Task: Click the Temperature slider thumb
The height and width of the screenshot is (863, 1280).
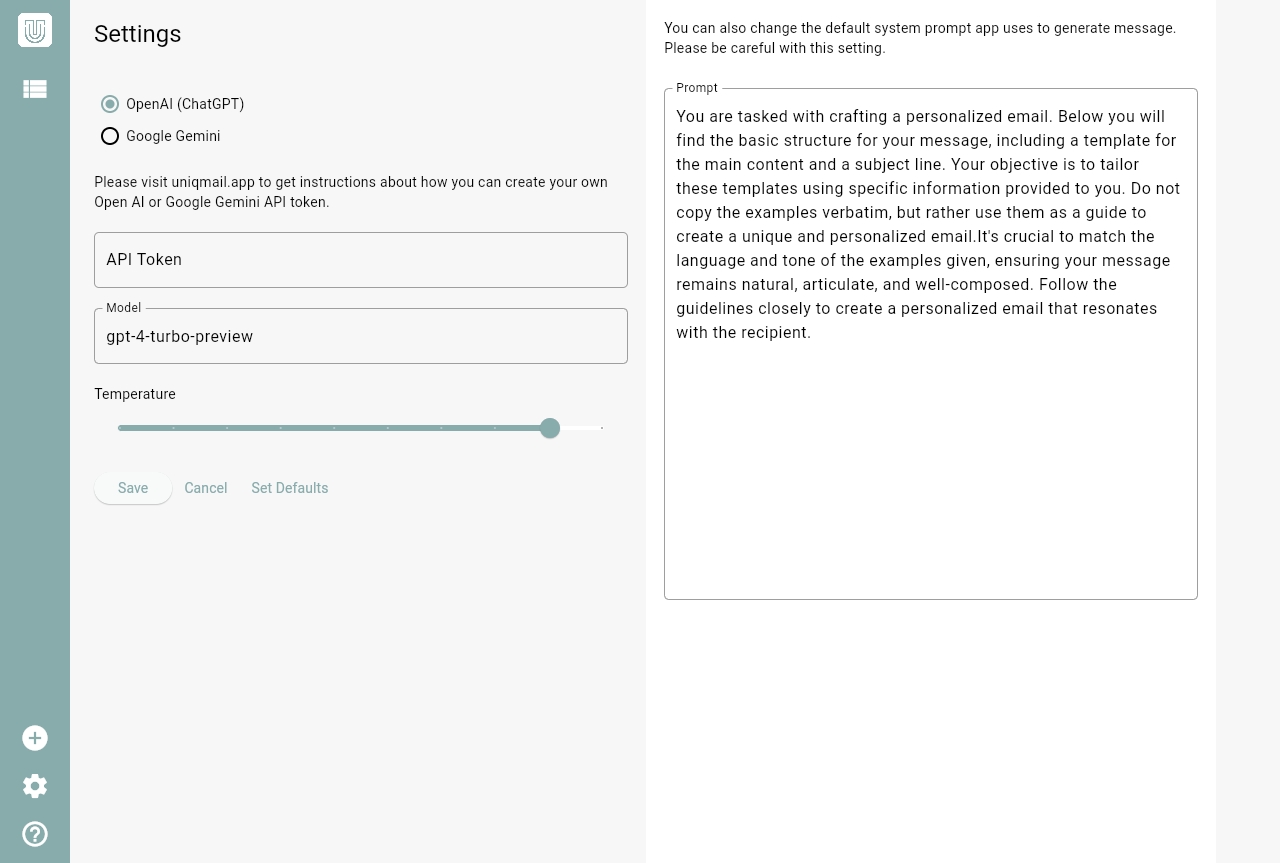Action: pyautogui.click(x=550, y=428)
